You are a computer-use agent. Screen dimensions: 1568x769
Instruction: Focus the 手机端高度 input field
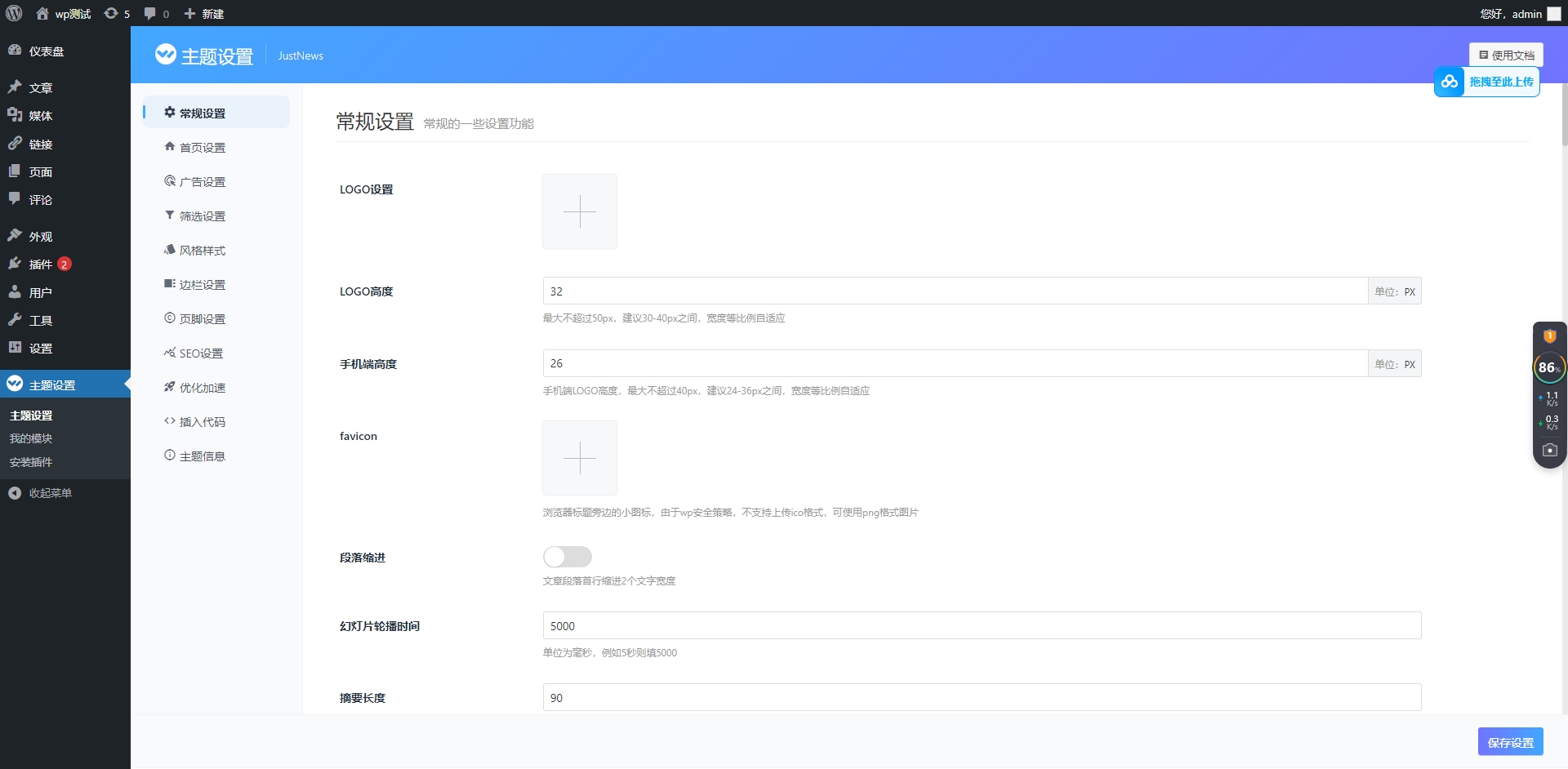point(955,363)
